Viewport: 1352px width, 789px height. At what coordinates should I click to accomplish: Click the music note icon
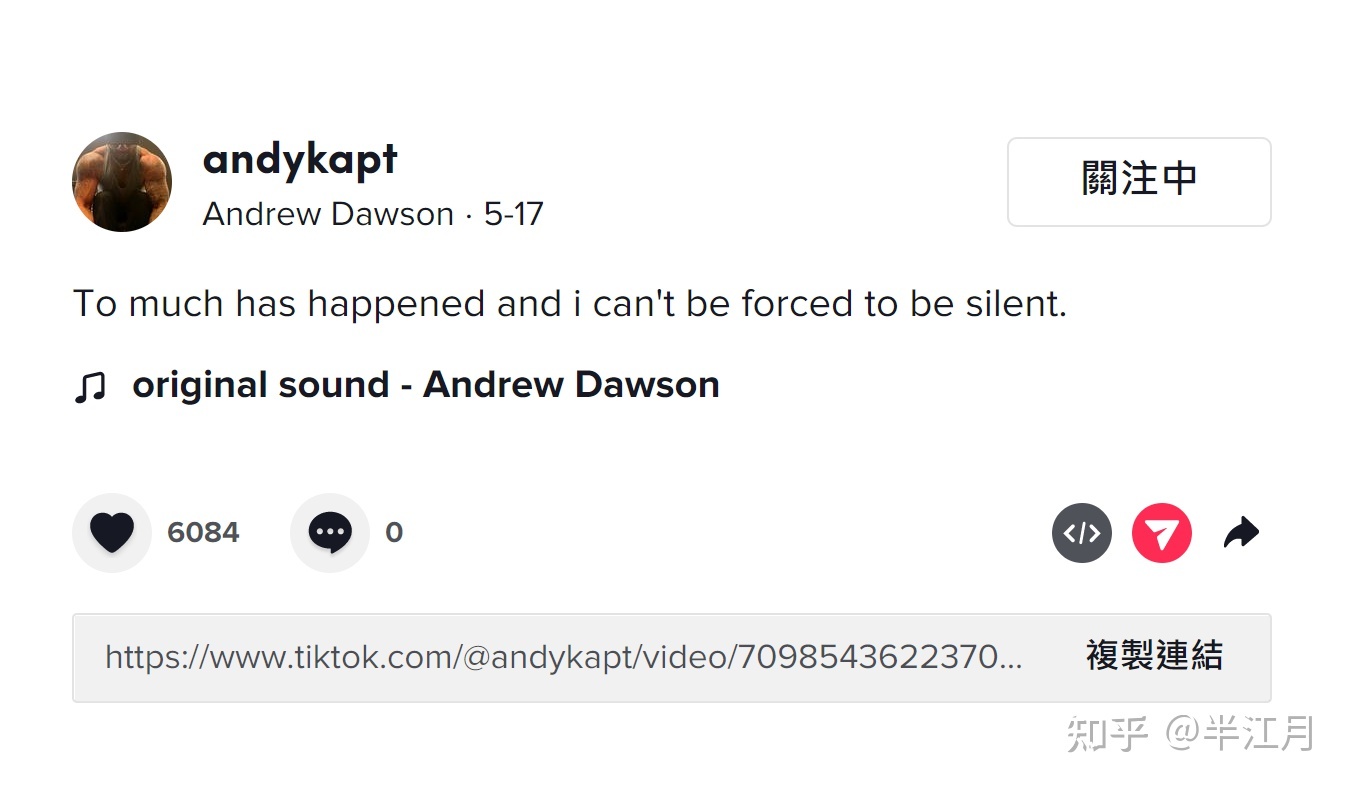(90, 386)
